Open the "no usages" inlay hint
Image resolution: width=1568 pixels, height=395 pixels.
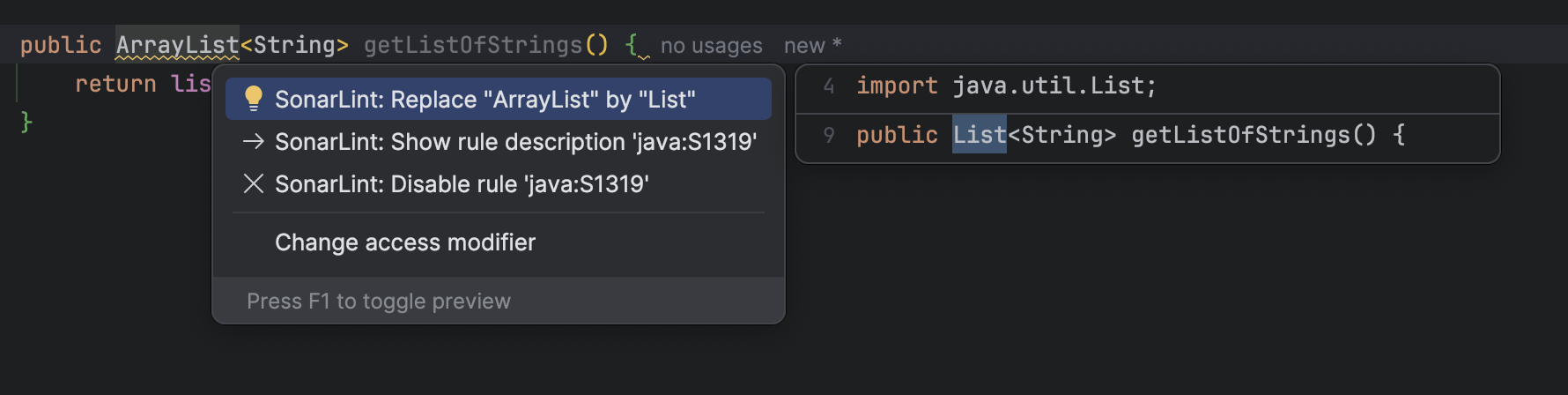[x=711, y=46]
